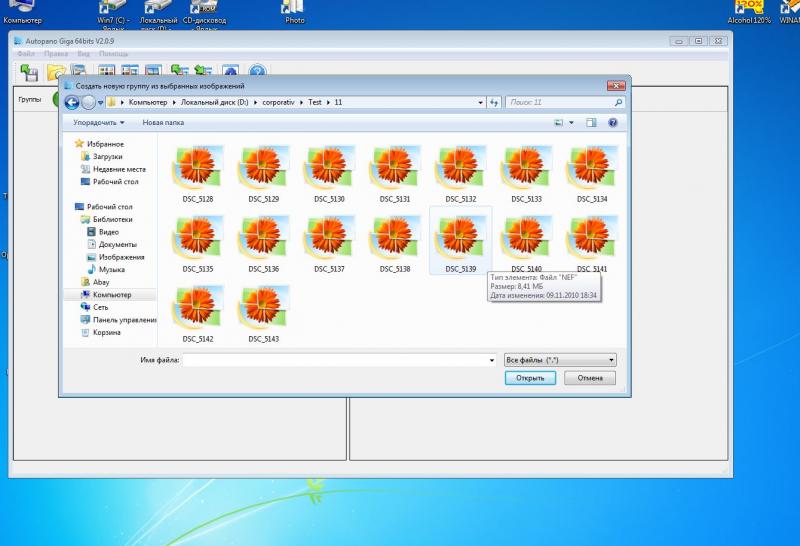Viewport: 800px width, 546px height.
Task: Open Сеть network icon in sidebar
Action: (x=86, y=307)
